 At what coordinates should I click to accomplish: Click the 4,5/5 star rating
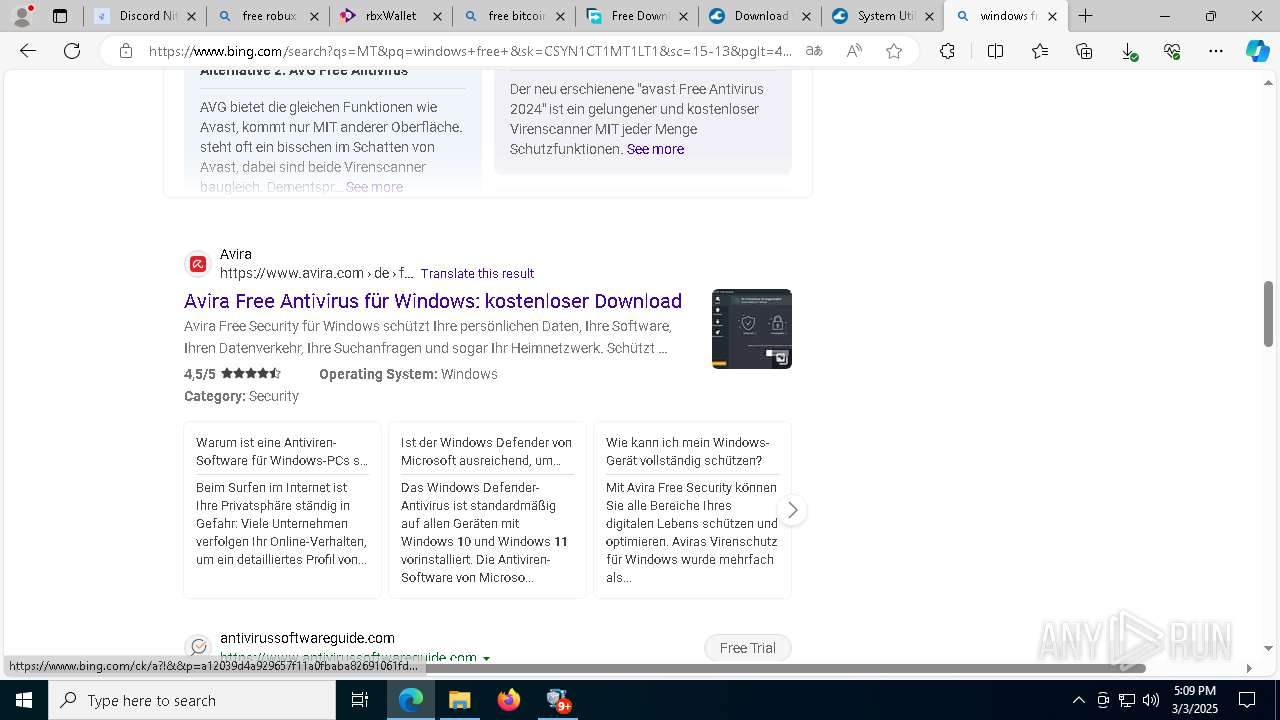coord(232,374)
